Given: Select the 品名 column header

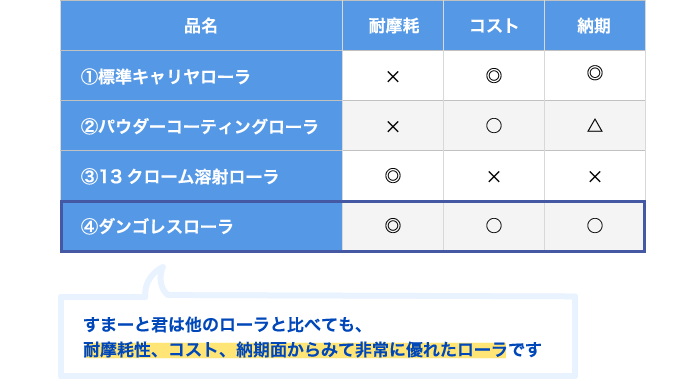Looking at the screenshot, I should pyautogui.click(x=201, y=26).
